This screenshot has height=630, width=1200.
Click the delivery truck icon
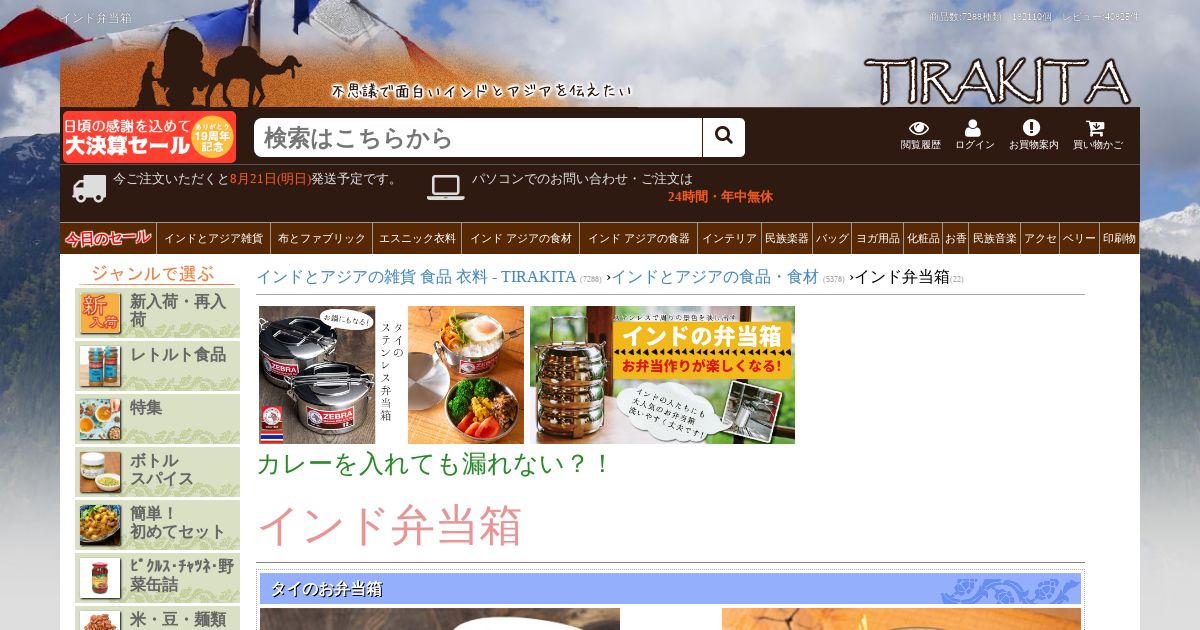point(89,188)
